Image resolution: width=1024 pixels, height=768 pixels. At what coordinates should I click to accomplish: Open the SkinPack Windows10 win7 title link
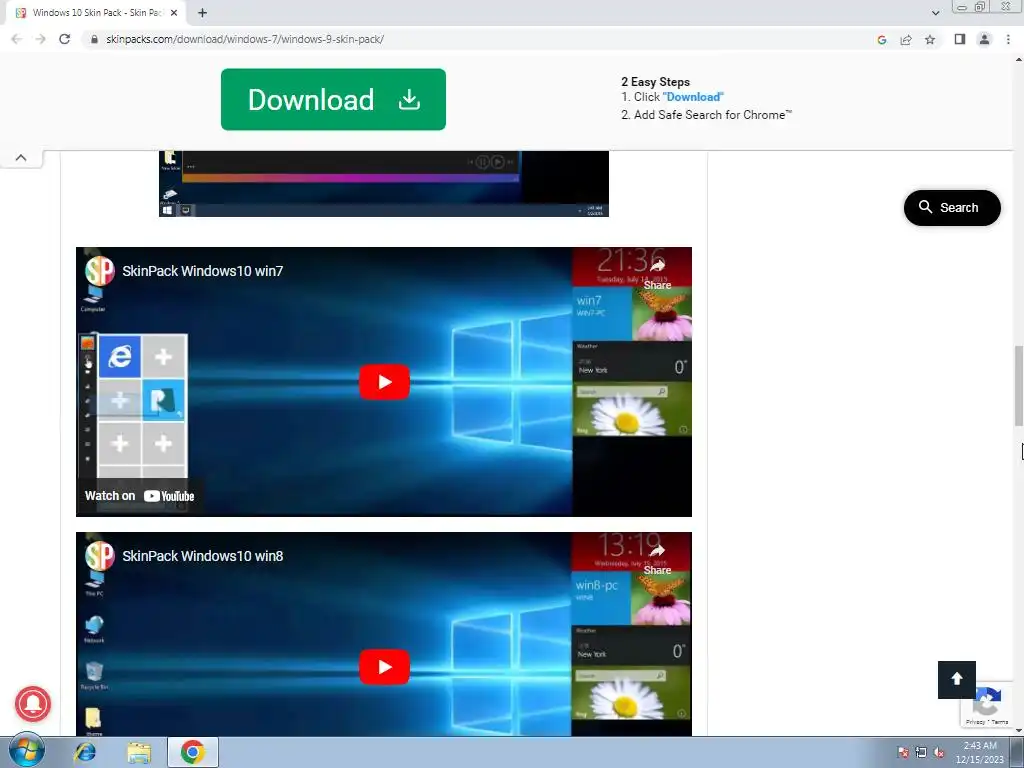pyautogui.click(x=202, y=271)
